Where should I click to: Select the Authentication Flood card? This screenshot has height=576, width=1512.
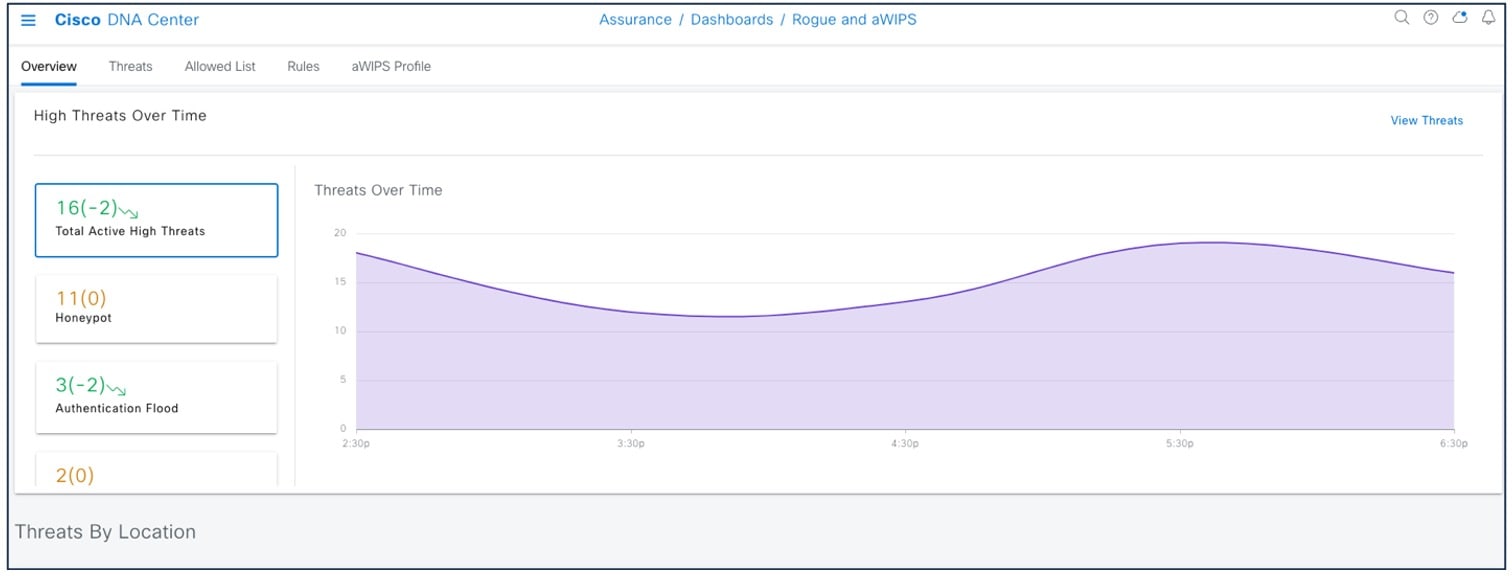[x=157, y=397]
